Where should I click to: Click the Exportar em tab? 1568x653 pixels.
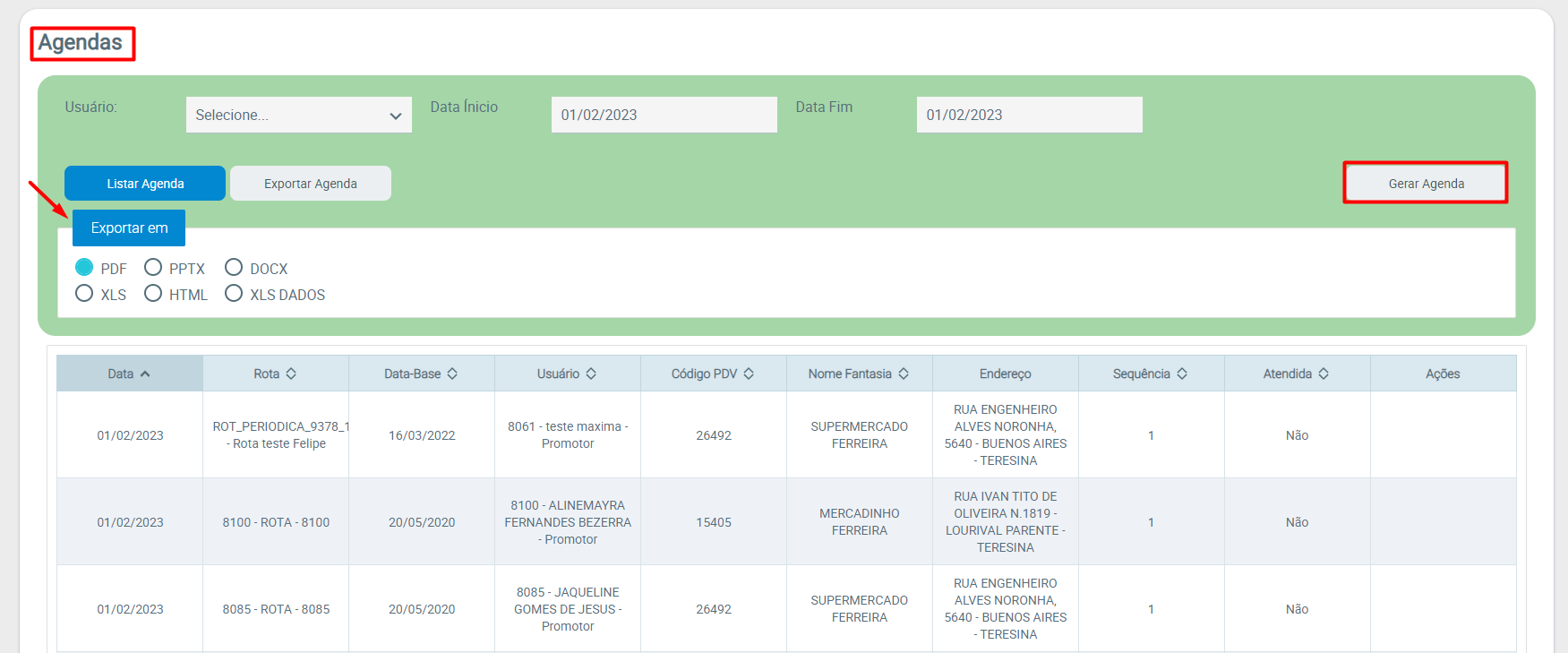tap(129, 228)
